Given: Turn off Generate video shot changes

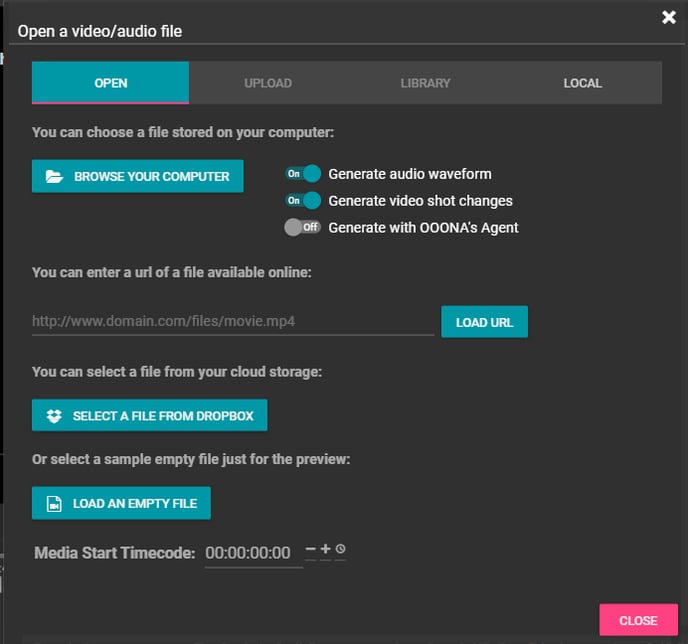Looking at the screenshot, I should point(303,201).
